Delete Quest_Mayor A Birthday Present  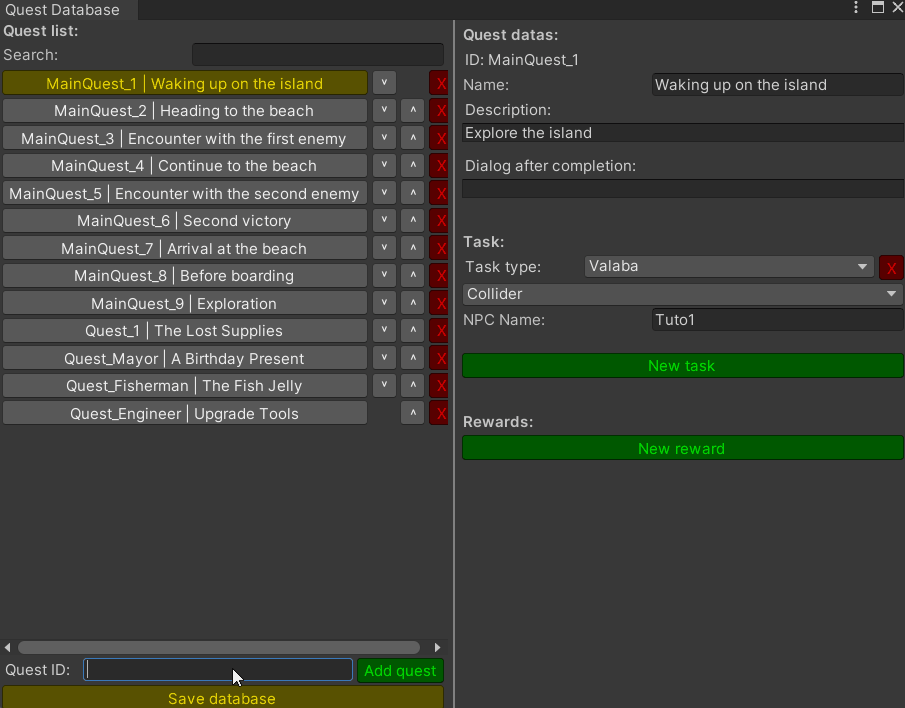[439, 358]
